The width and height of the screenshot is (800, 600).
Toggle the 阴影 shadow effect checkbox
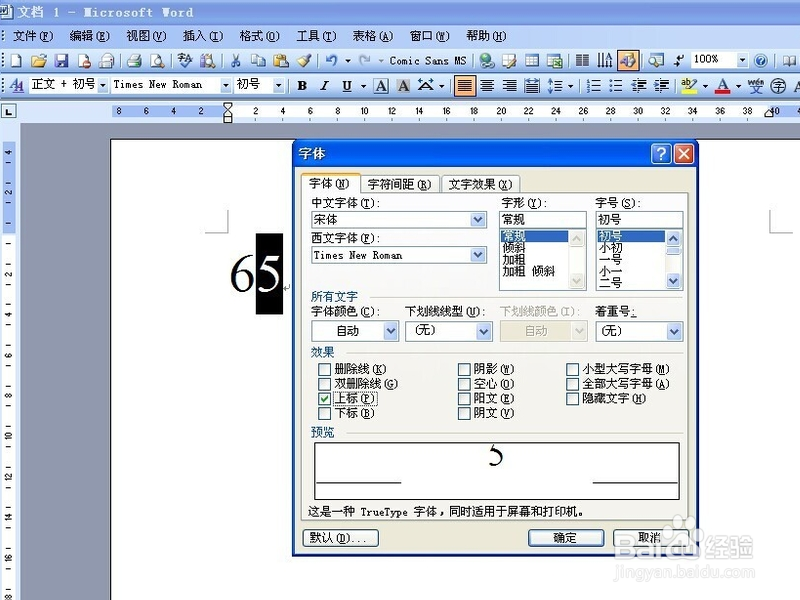(464, 369)
